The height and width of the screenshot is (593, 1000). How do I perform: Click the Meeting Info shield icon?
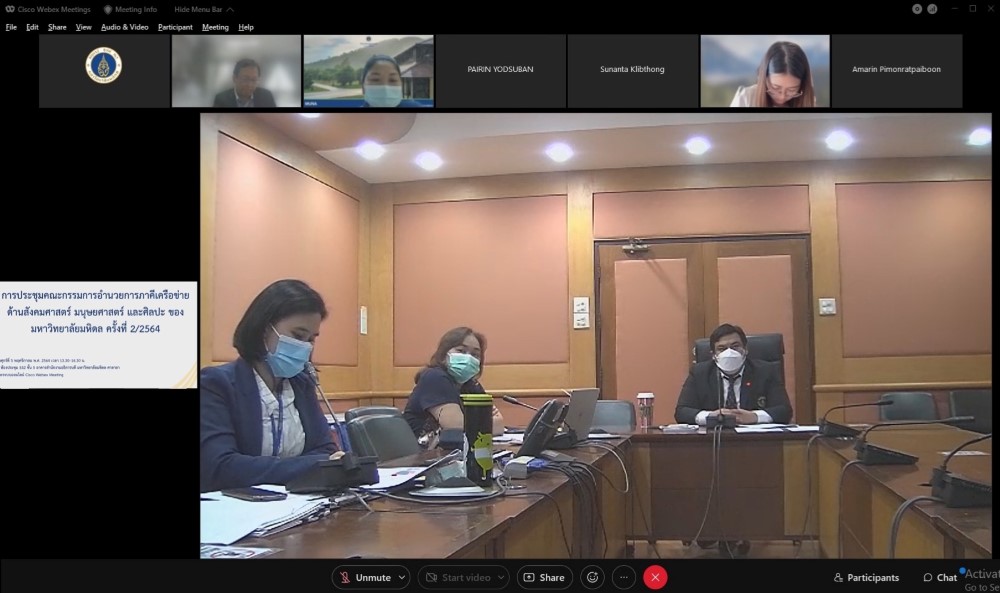tap(108, 9)
